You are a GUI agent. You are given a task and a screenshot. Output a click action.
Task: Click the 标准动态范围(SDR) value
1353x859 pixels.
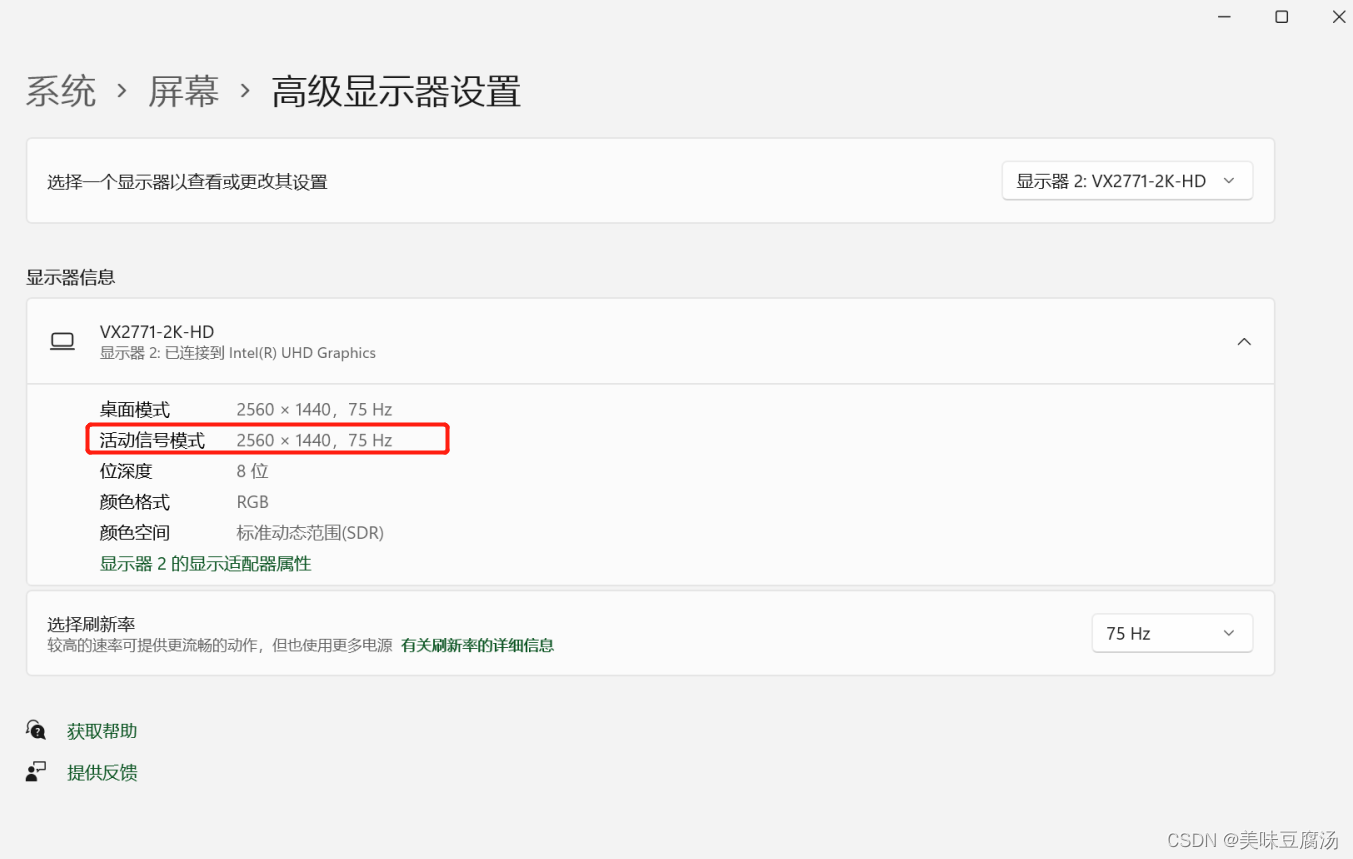tap(310, 533)
